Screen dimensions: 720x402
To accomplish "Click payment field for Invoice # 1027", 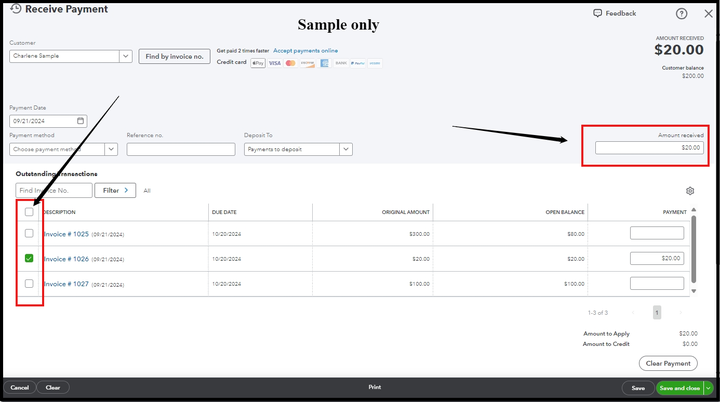I will click(x=657, y=283).
